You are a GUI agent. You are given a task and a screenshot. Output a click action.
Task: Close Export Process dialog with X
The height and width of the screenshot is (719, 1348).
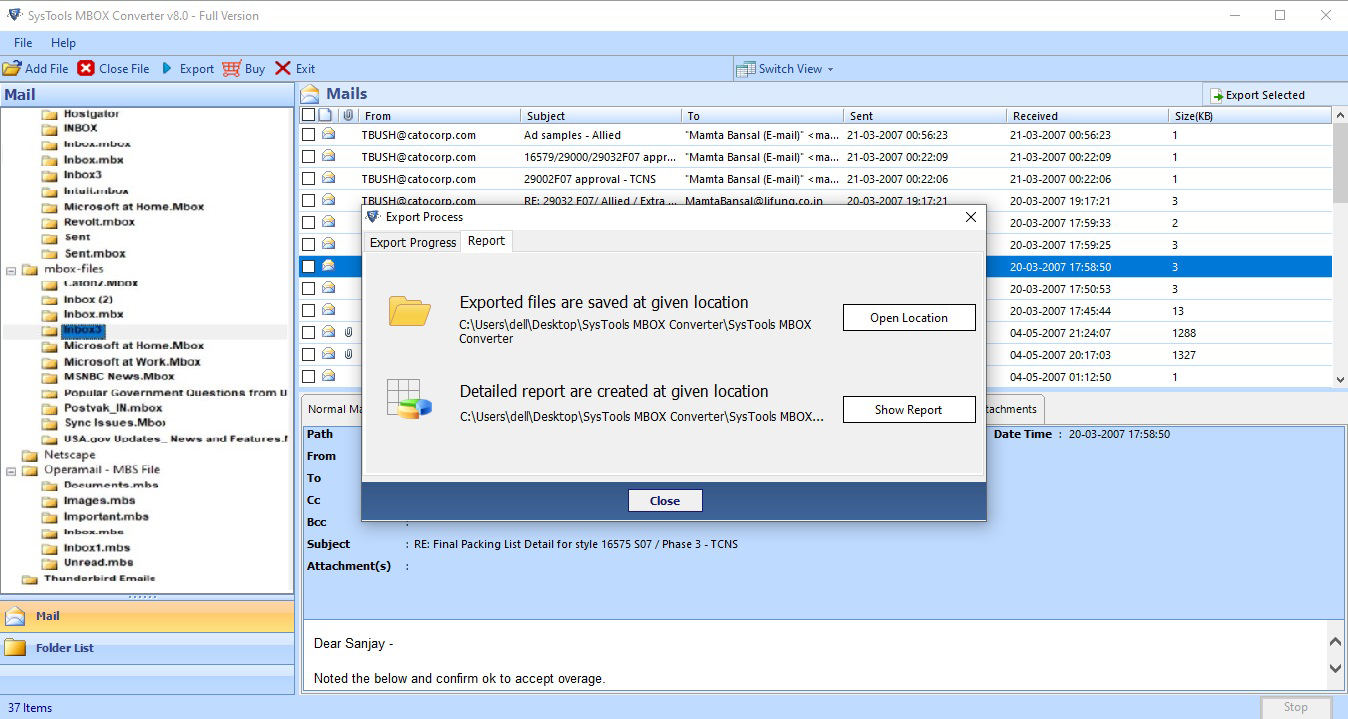970,217
